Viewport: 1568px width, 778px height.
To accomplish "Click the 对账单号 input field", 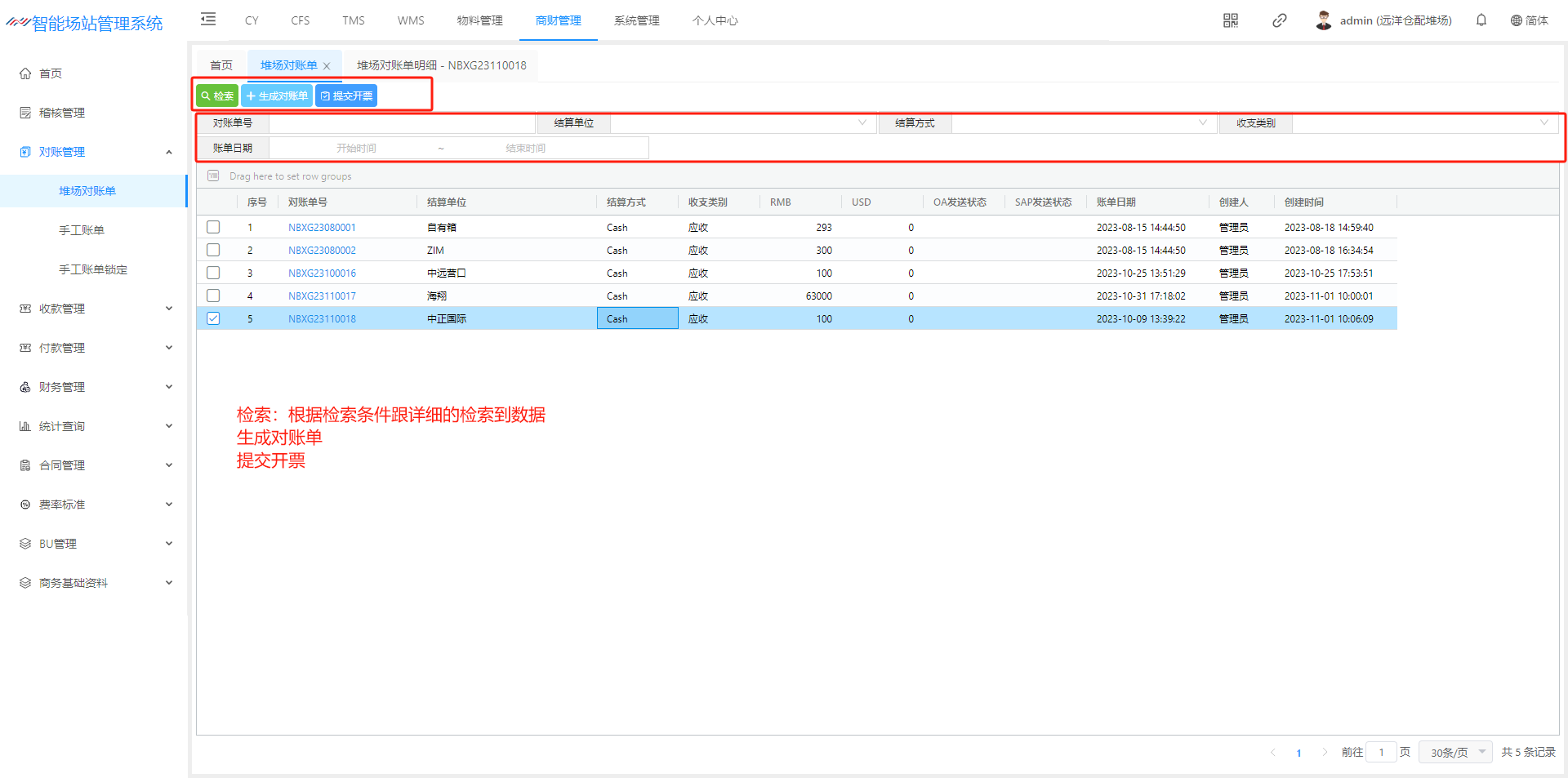I will (x=402, y=123).
